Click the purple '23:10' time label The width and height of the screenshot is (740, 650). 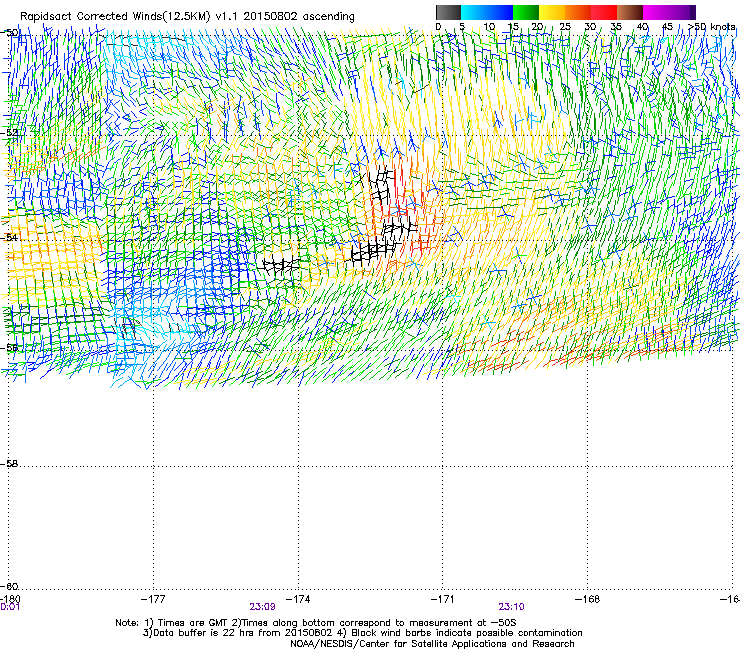pos(511,607)
